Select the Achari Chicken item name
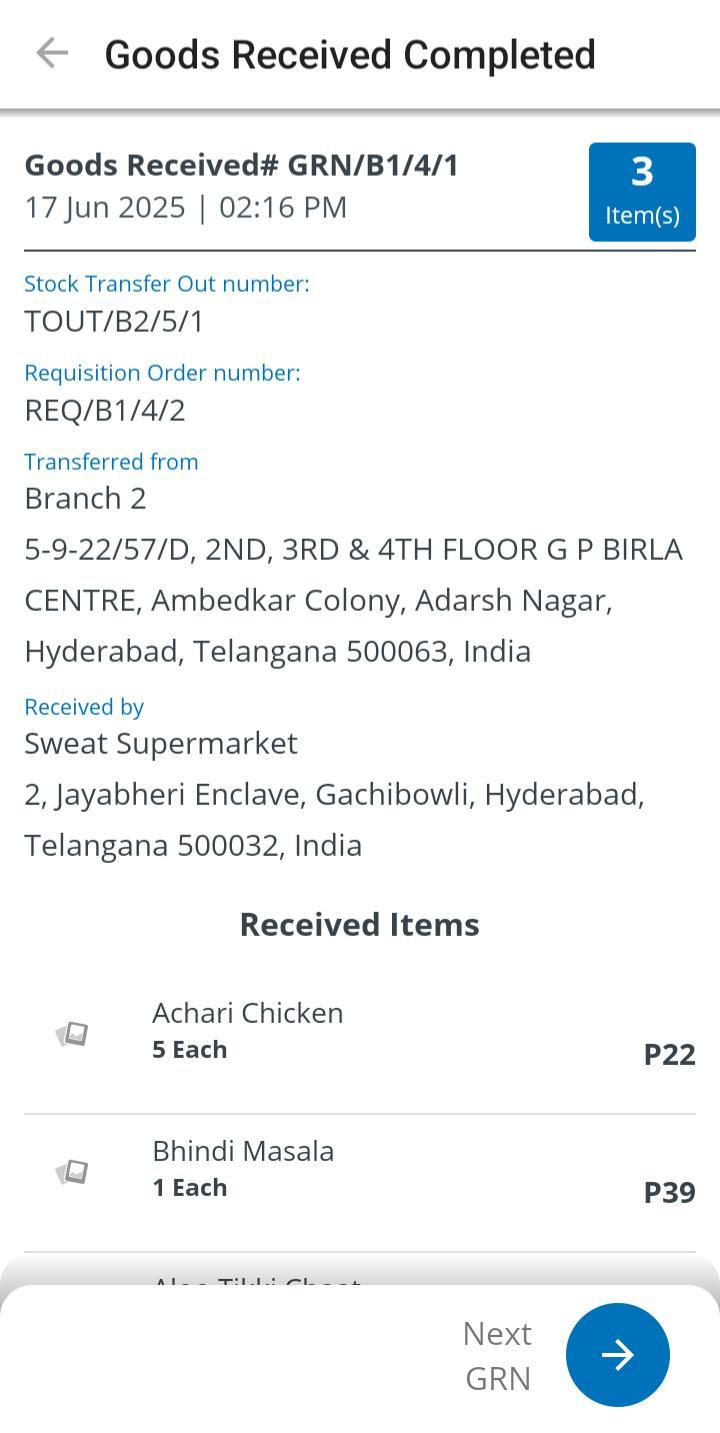 click(x=247, y=1012)
